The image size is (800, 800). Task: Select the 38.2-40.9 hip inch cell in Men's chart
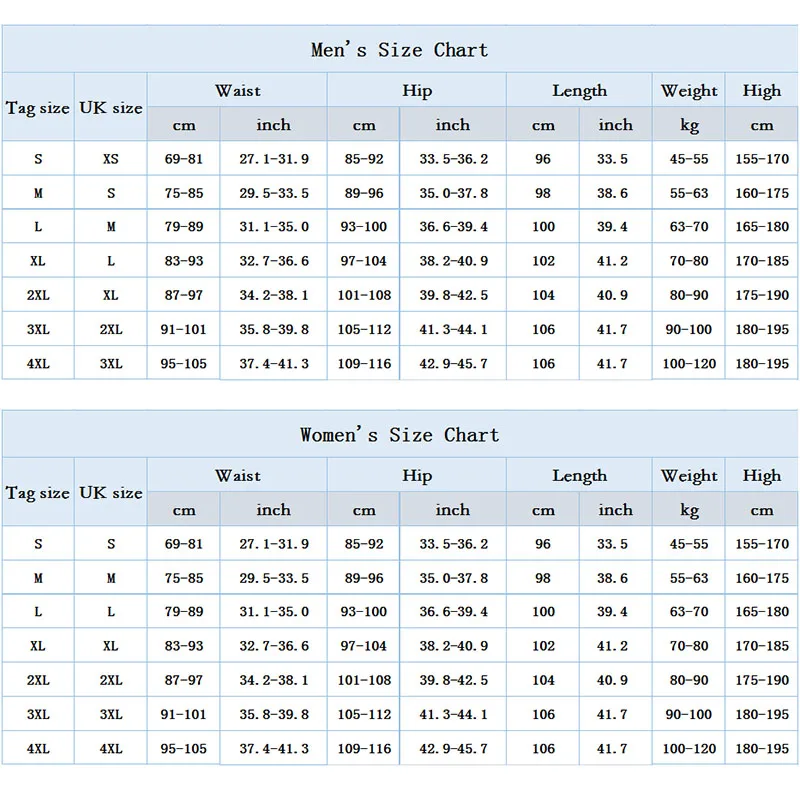452,261
